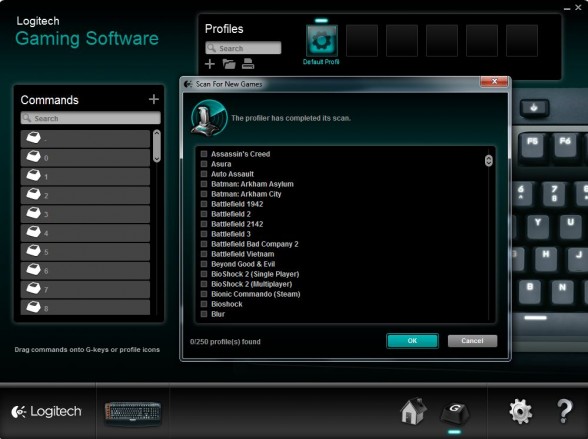Check the Auto Assault checkbox

click(204, 174)
